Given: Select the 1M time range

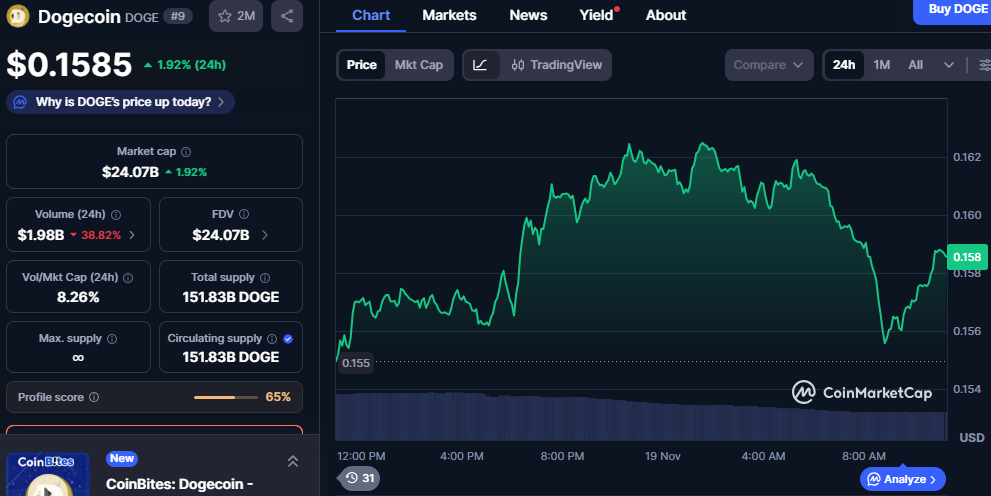Looking at the screenshot, I should tap(881, 65).
